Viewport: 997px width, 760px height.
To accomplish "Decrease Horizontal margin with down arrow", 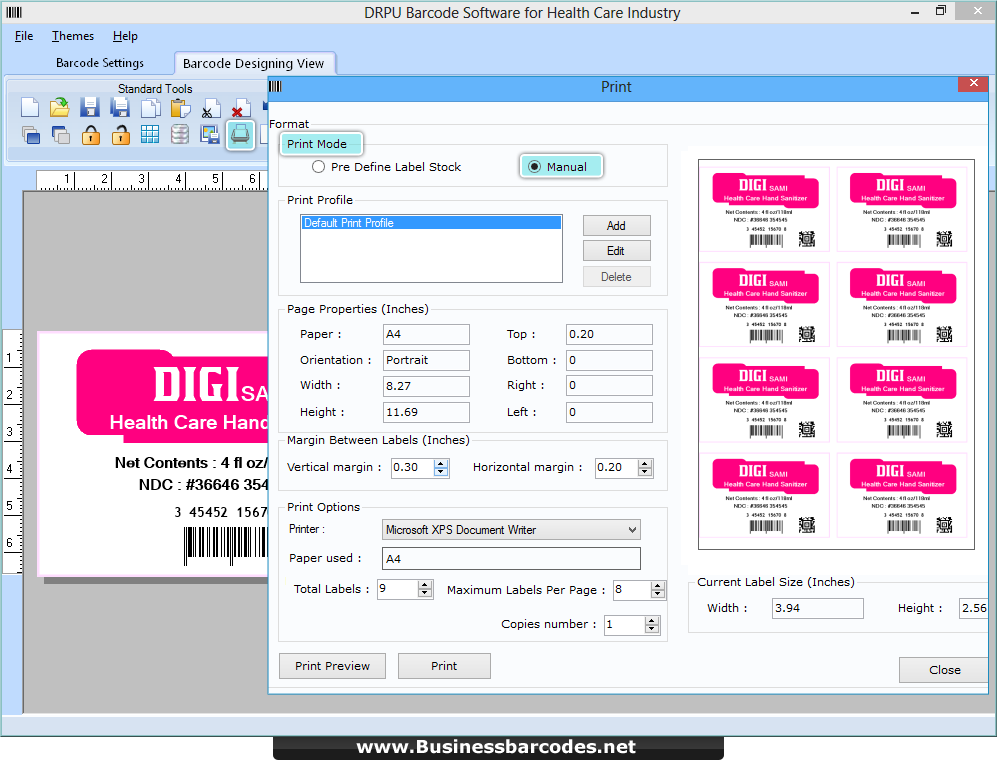I will click(645, 472).
